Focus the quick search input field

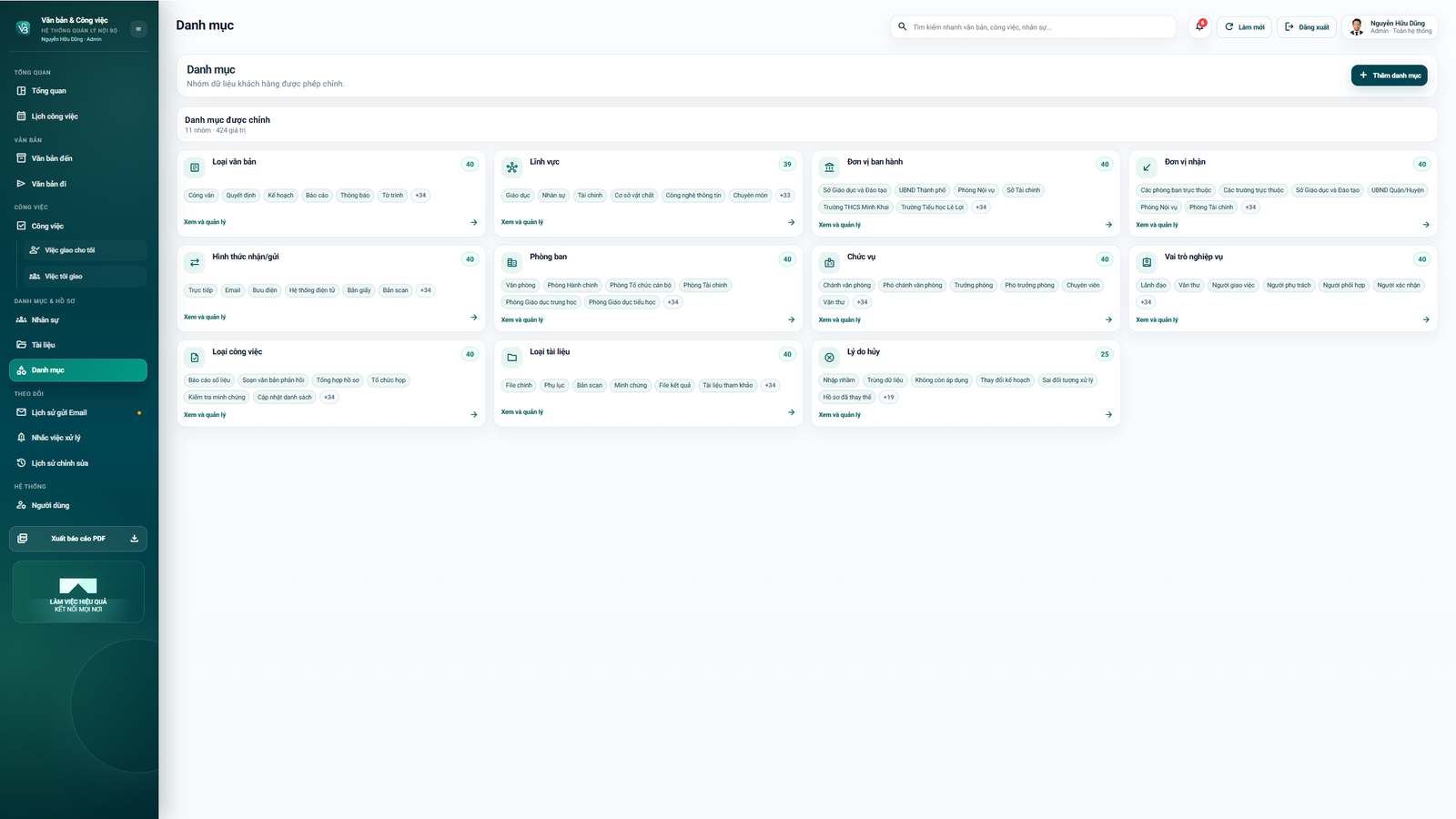[1033, 27]
